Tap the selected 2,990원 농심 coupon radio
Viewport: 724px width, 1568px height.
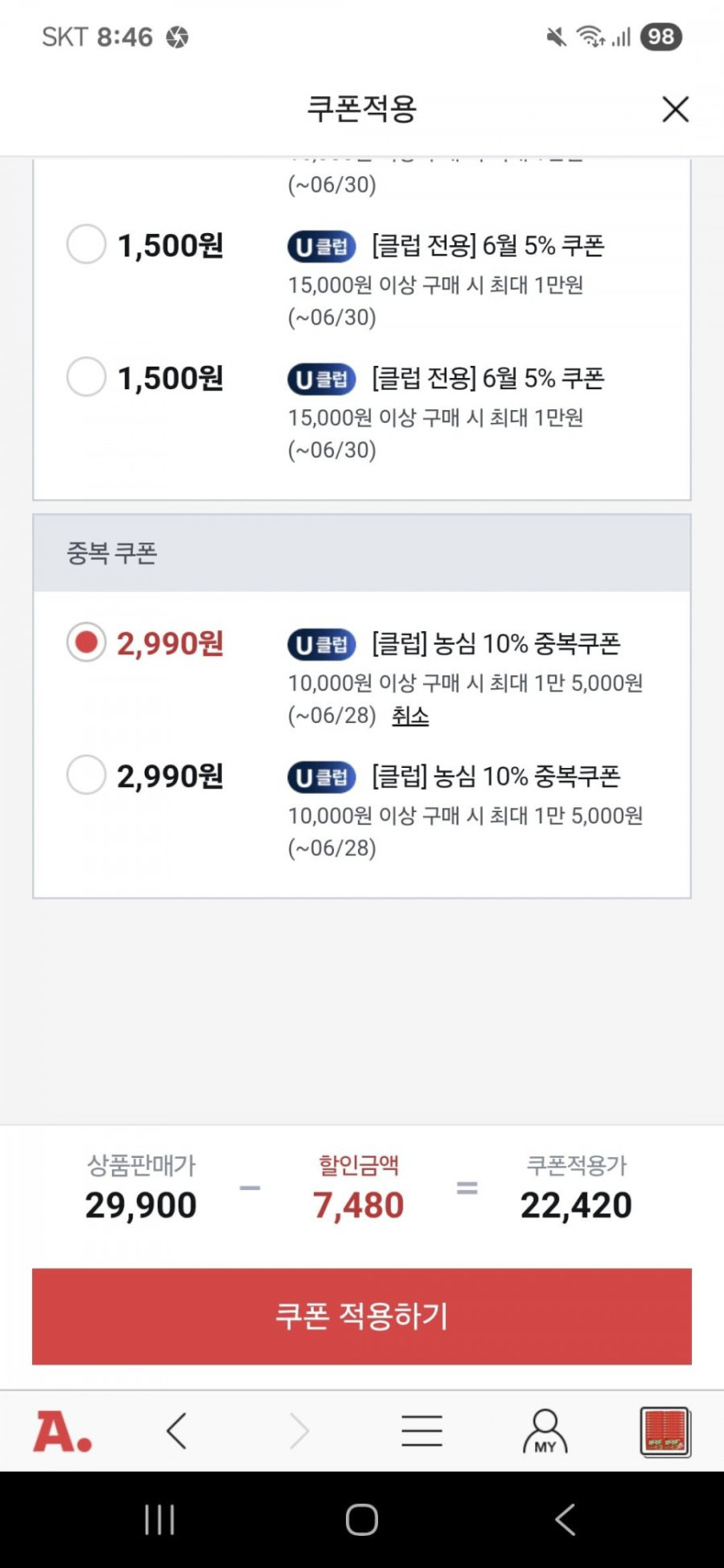[87, 642]
